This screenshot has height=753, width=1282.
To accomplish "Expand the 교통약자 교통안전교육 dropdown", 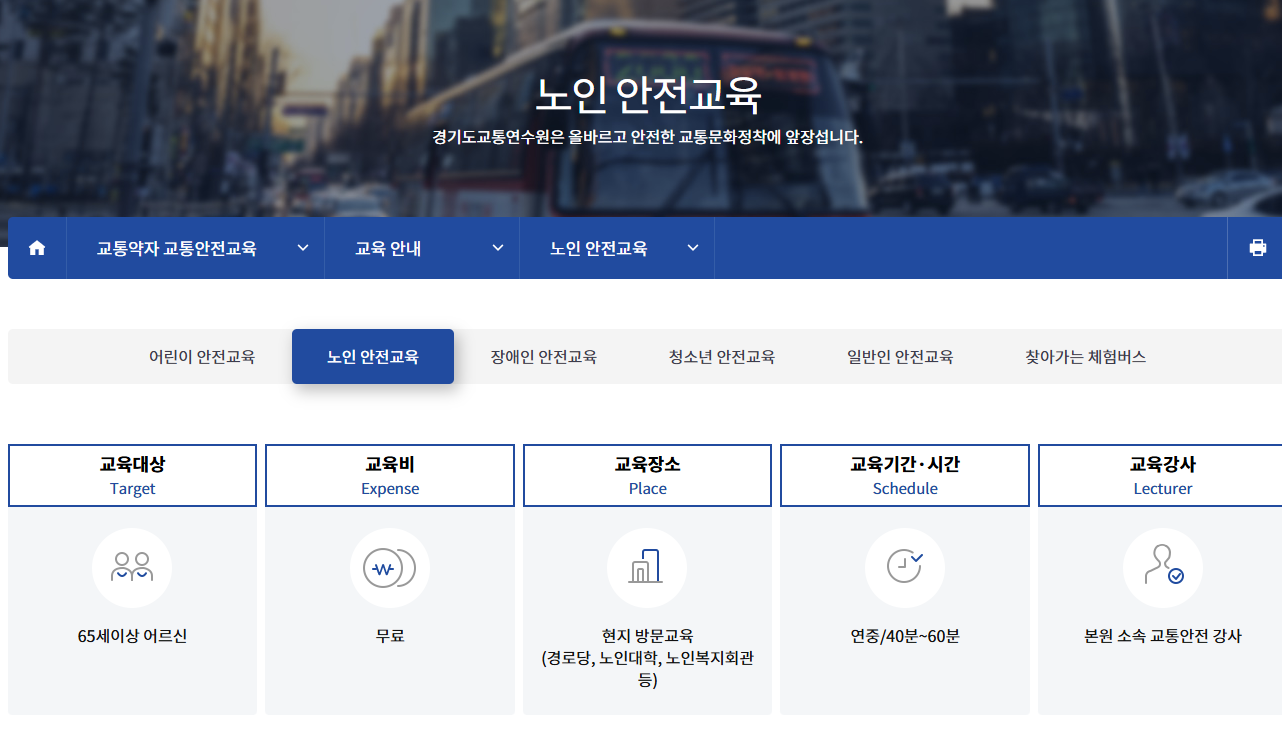I will 196,248.
